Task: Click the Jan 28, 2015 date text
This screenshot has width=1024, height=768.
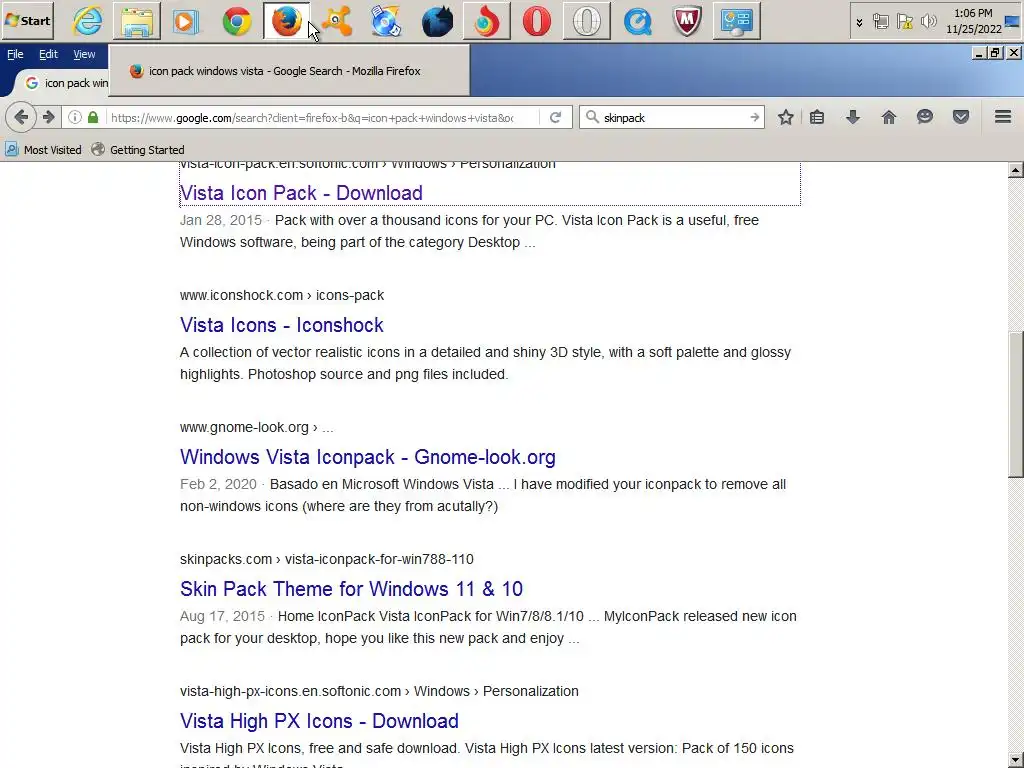Action: pyautogui.click(x=221, y=220)
